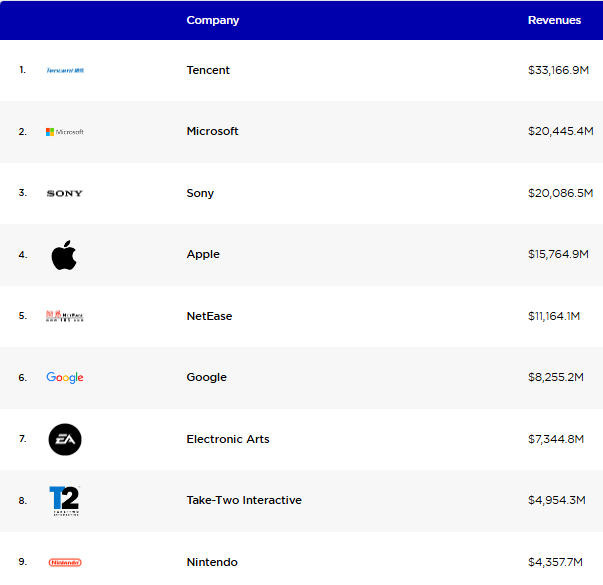Click the $8,255.2M revenue value
603x585 pixels.
point(556,377)
